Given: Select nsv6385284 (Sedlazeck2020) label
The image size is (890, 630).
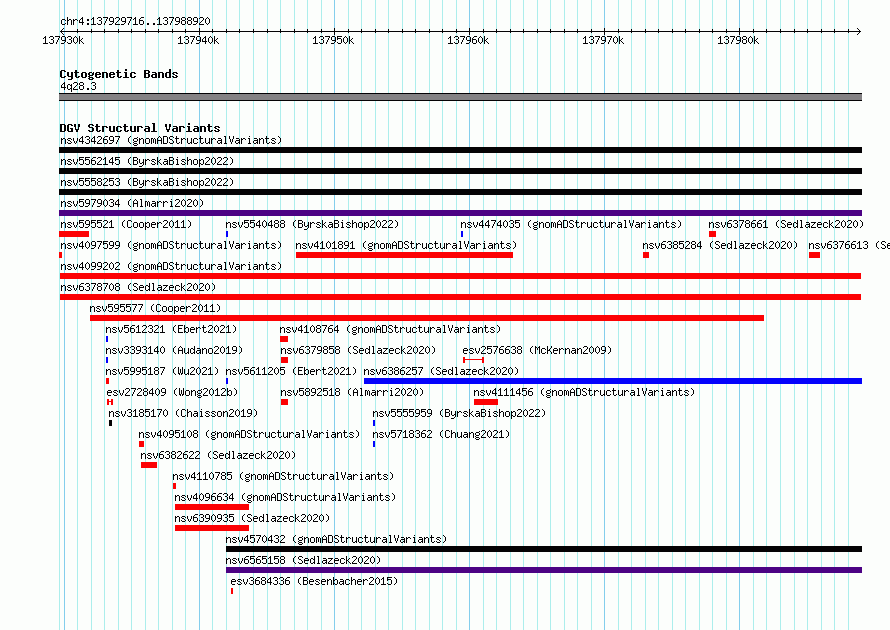Looking at the screenshot, I should tap(720, 245).
